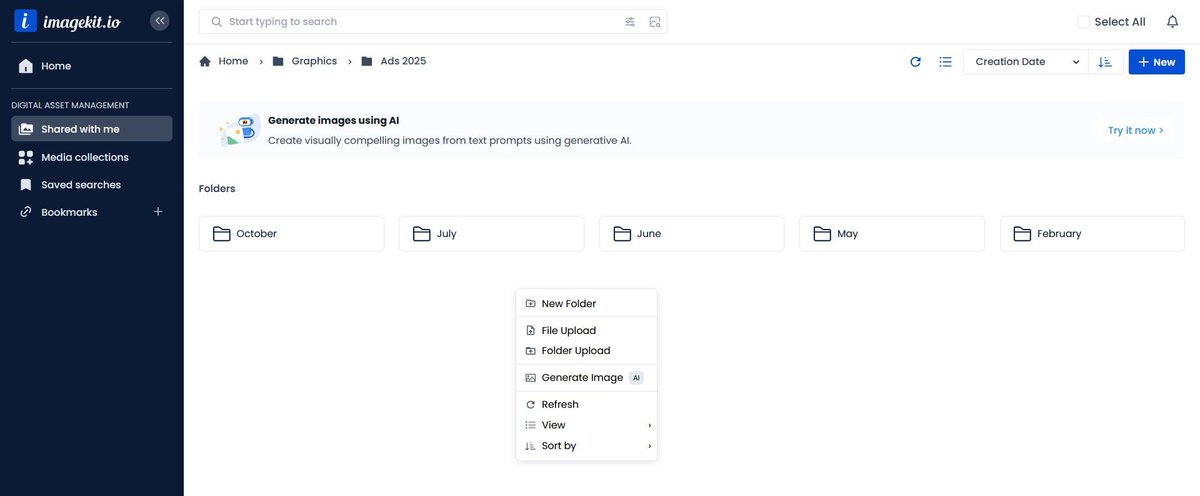Click Ads 2025 breadcrumb

point(403,61)
